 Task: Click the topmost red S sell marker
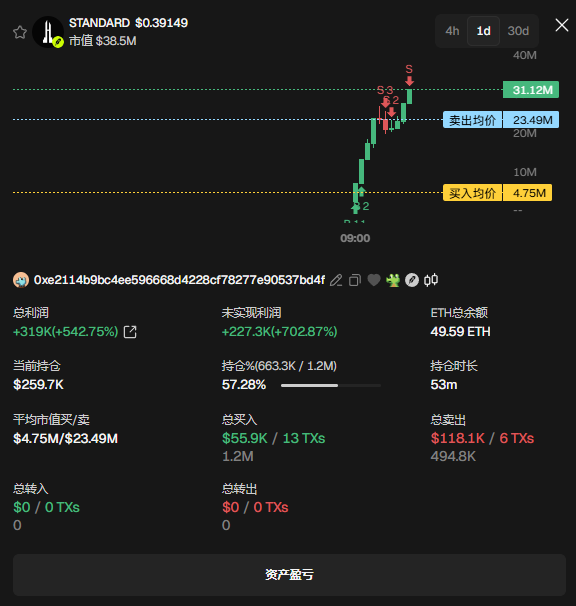point(409,75)
